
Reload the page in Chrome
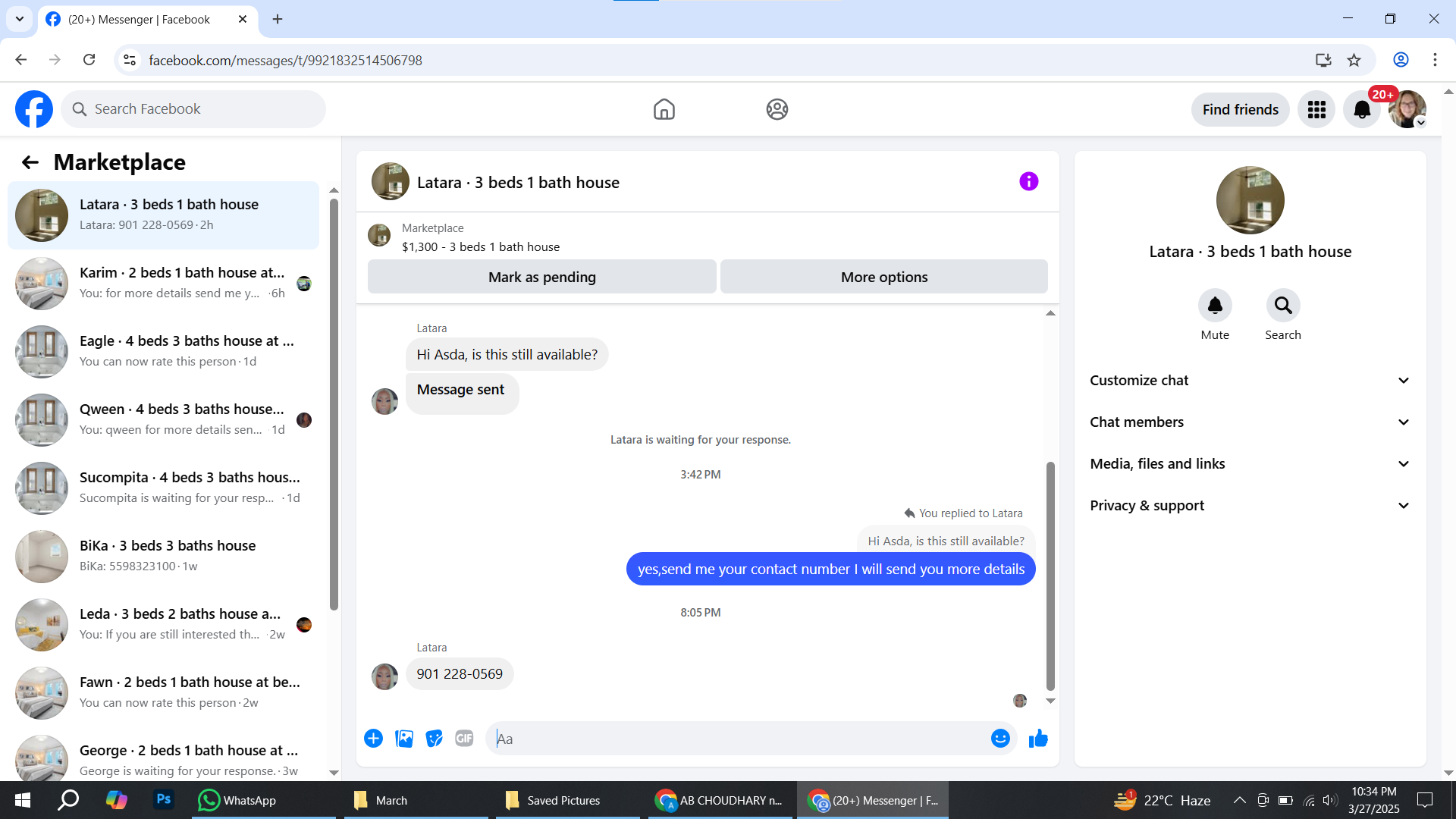89,60
